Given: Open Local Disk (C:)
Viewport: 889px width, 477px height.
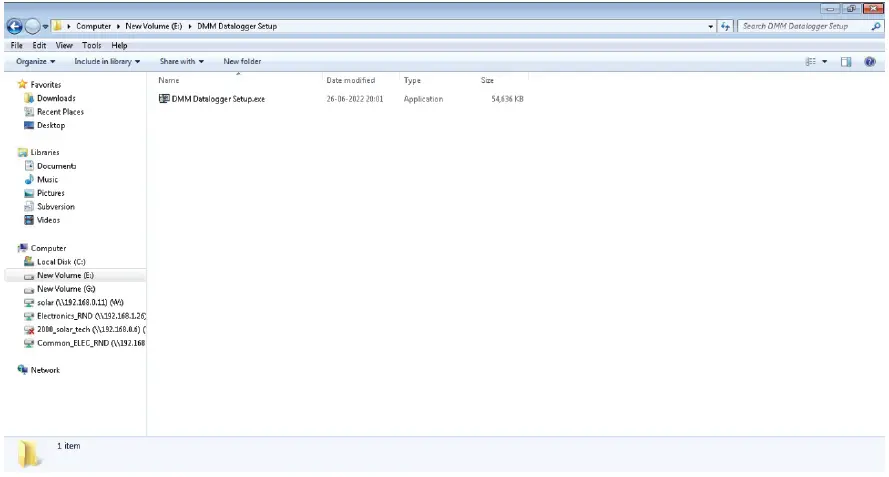Looking at the screenshot, I should 61,261.
